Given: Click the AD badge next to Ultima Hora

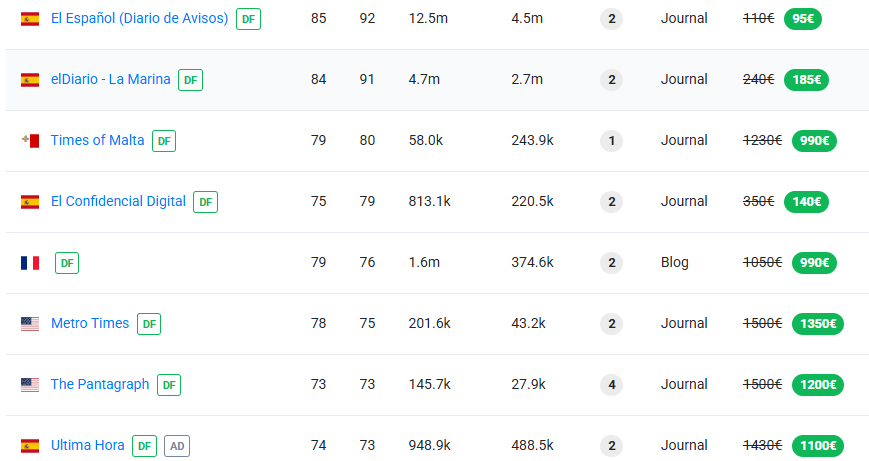Looking at the screenshot, I should tap(177, 446).
